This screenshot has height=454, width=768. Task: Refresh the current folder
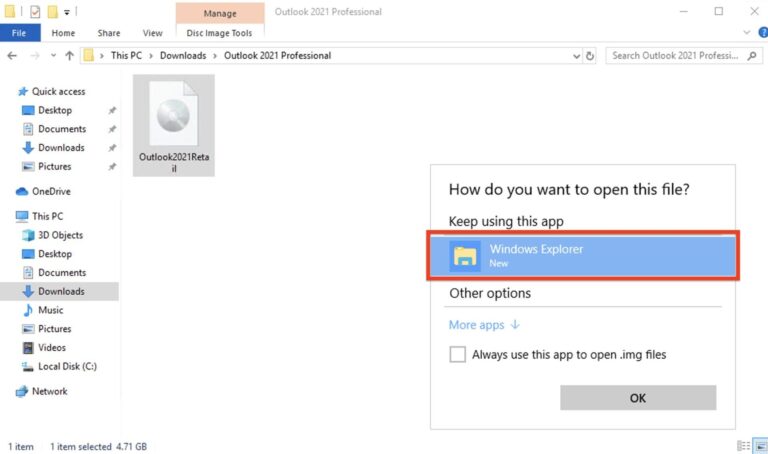tap(590, 56)
